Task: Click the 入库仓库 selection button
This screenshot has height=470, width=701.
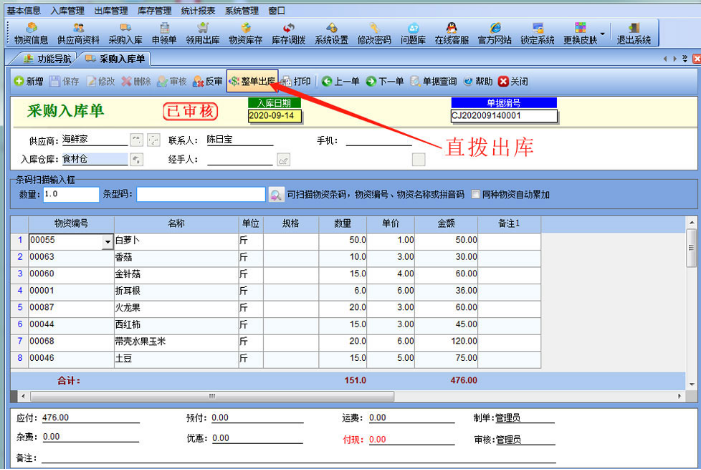Action: click(x=136, y=159)
